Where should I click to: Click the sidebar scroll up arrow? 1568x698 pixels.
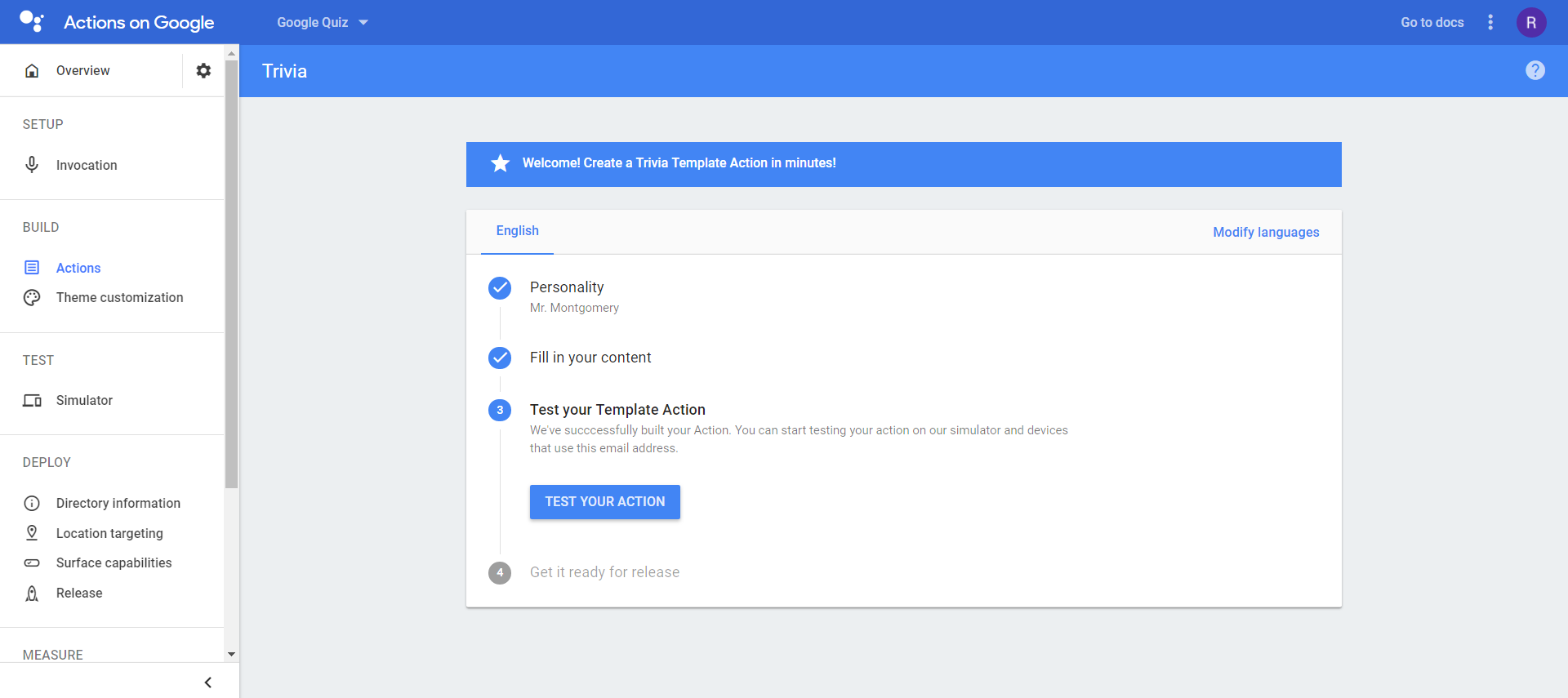pyautogui.click(x=232, y=52)
